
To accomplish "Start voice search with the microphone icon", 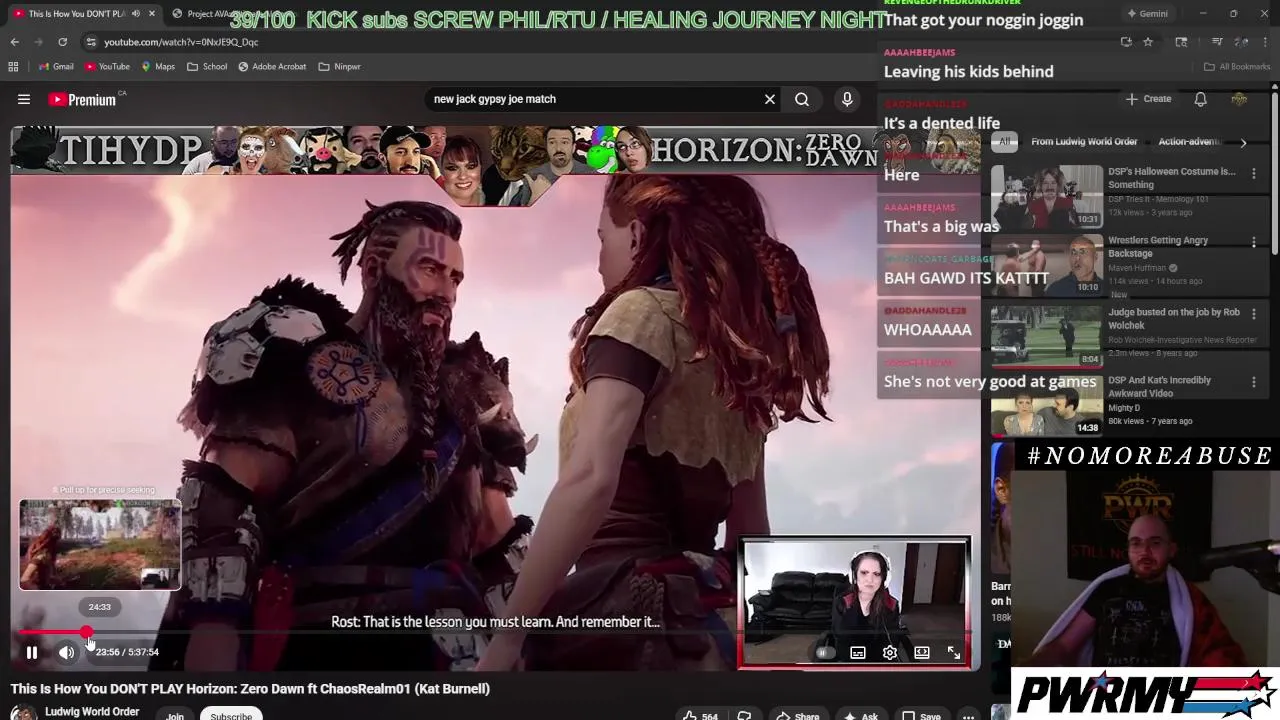I will (847, 99).
